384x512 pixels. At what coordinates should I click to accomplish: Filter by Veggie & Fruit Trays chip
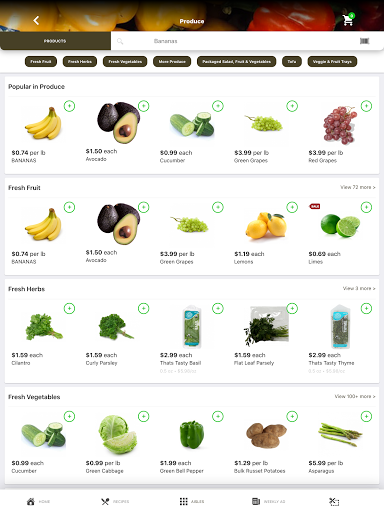(x=332, y=62)
